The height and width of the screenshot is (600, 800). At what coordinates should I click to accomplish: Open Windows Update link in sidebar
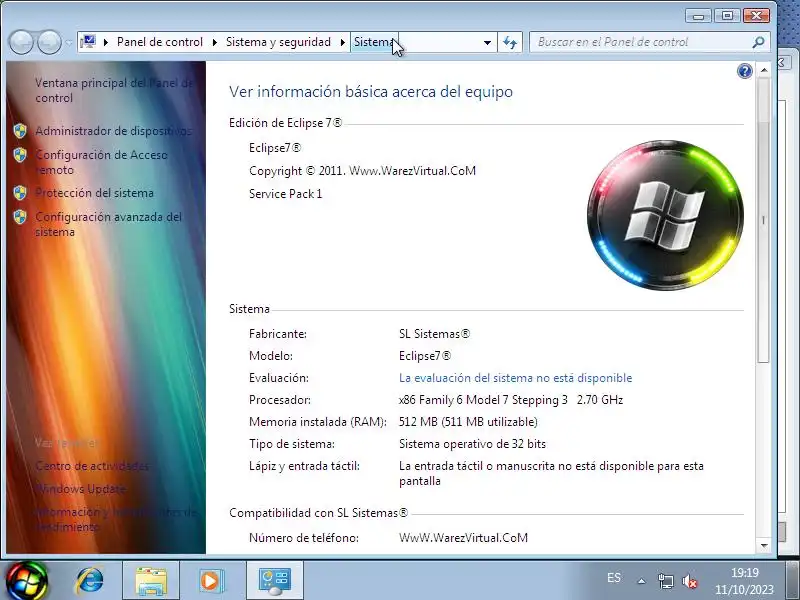click(x=81, y=489)
